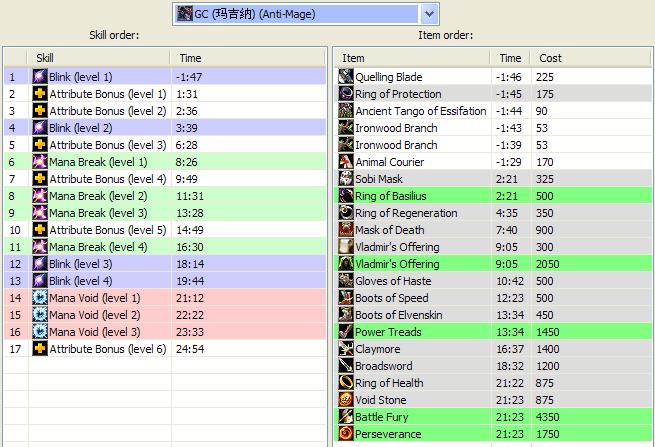
Task: Sort item list by Time column header
Action: click(510, 58)
